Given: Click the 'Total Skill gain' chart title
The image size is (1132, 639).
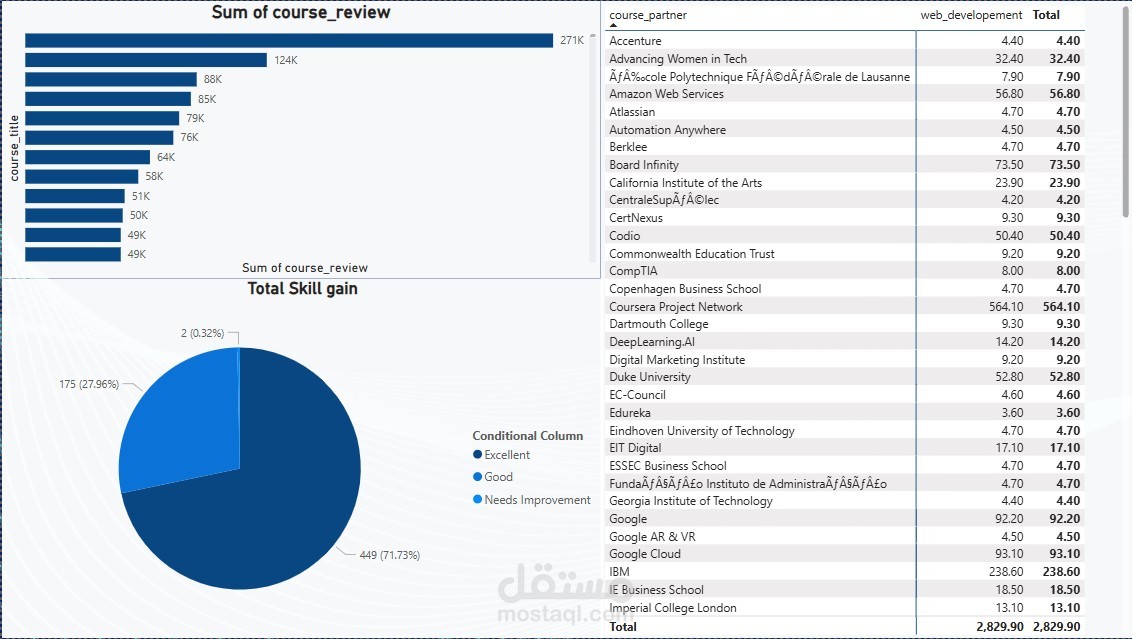Looking at the screenshot, I should [x=302, y=289].
